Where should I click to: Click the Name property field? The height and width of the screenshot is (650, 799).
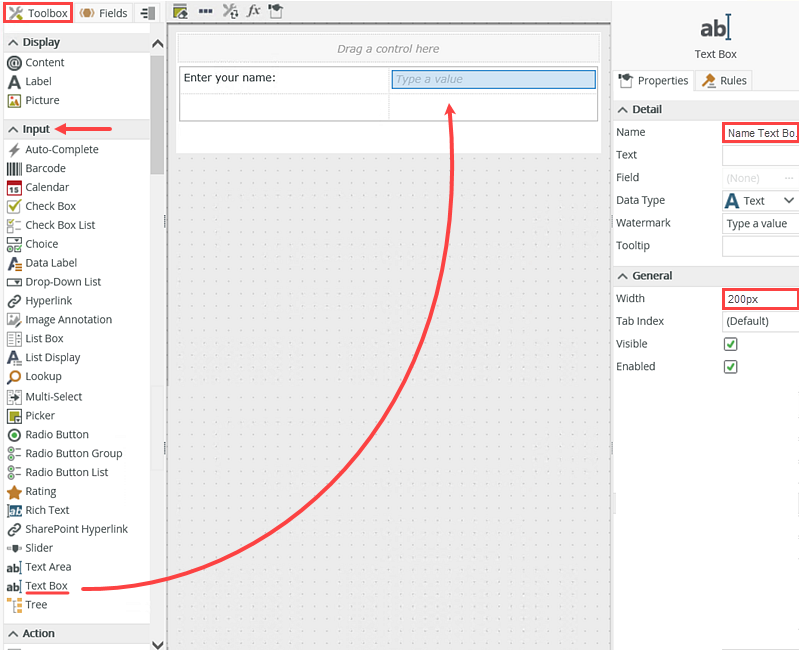760,133
